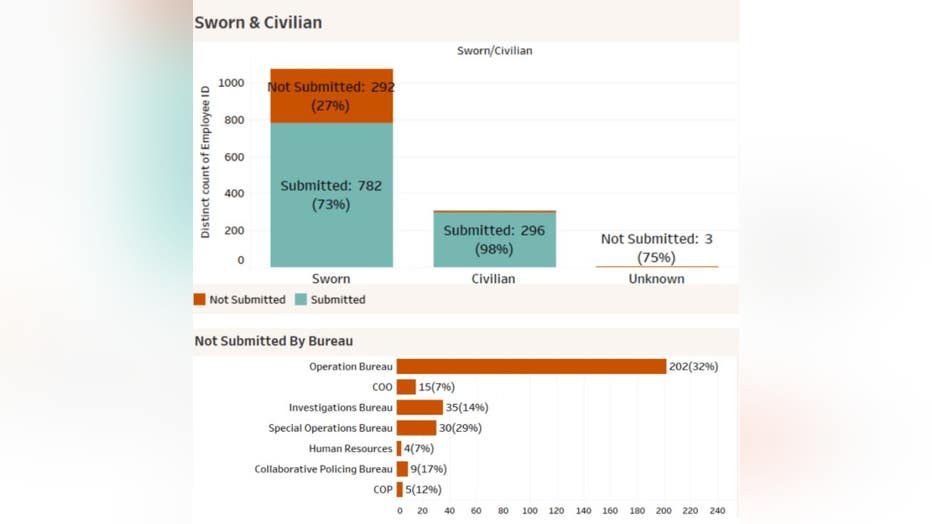Click the 'Operation Bureau' row label
The image size is (932, 524).
[x=351, y=367]
